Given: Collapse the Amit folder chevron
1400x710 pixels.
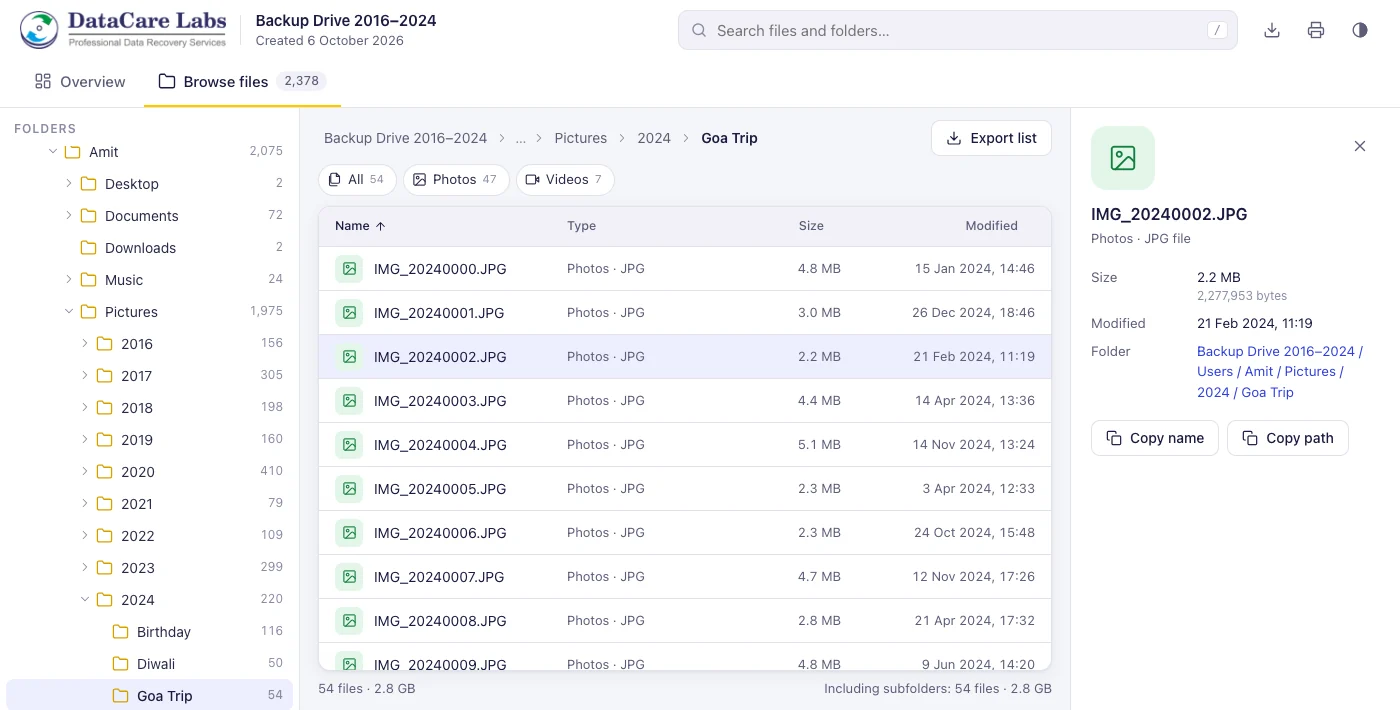Looking at the screenshot, I should [53, 152].
